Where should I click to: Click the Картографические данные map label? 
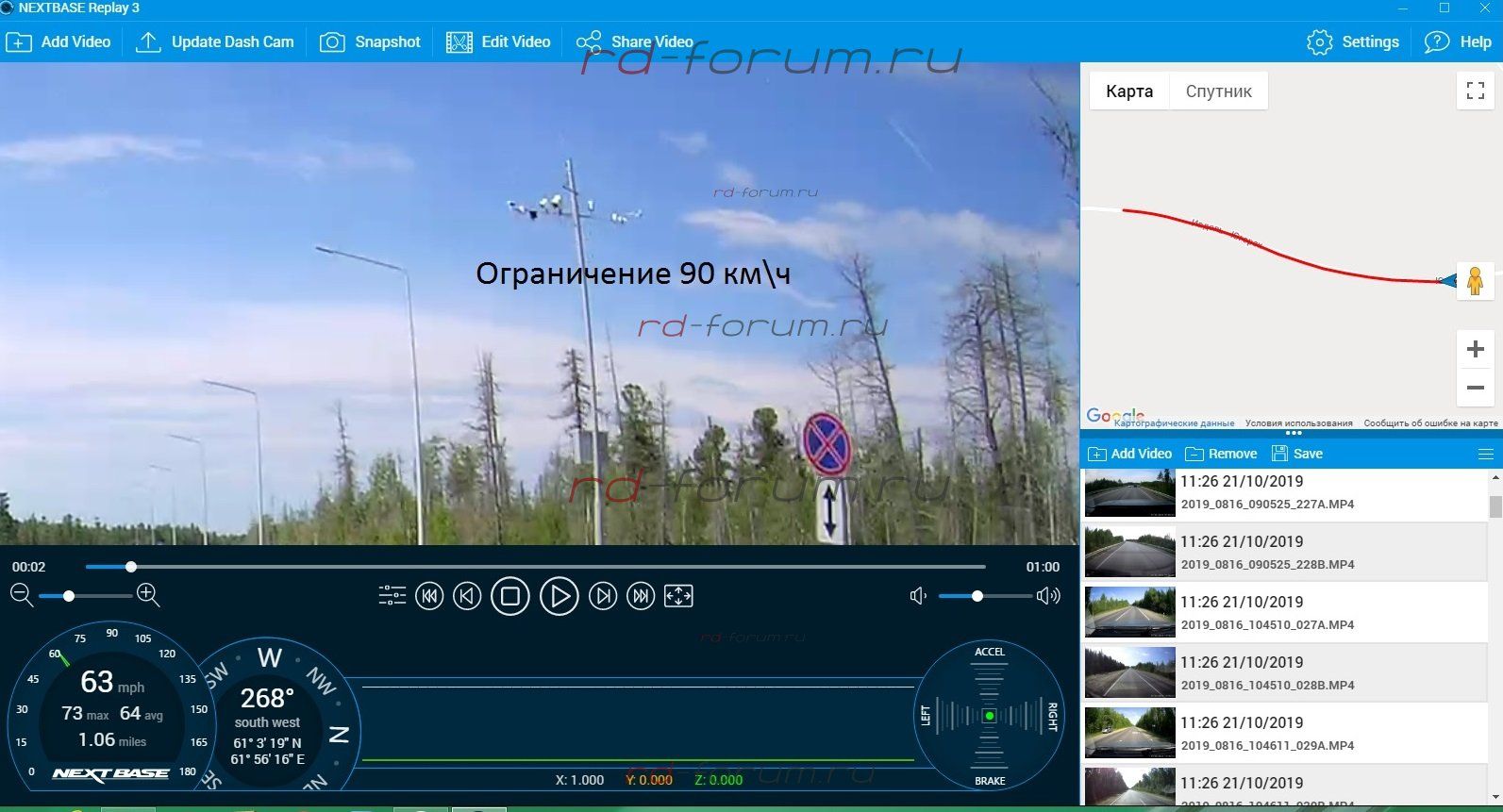tap(1175, 423)
